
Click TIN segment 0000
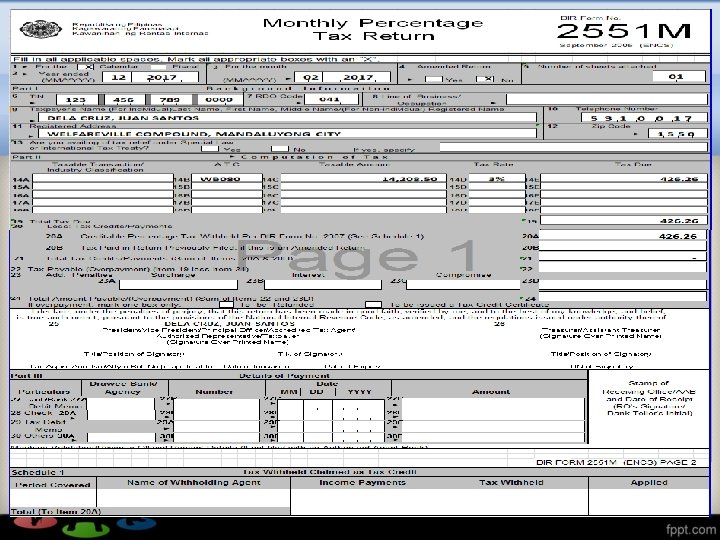click(x=219, y=99)
